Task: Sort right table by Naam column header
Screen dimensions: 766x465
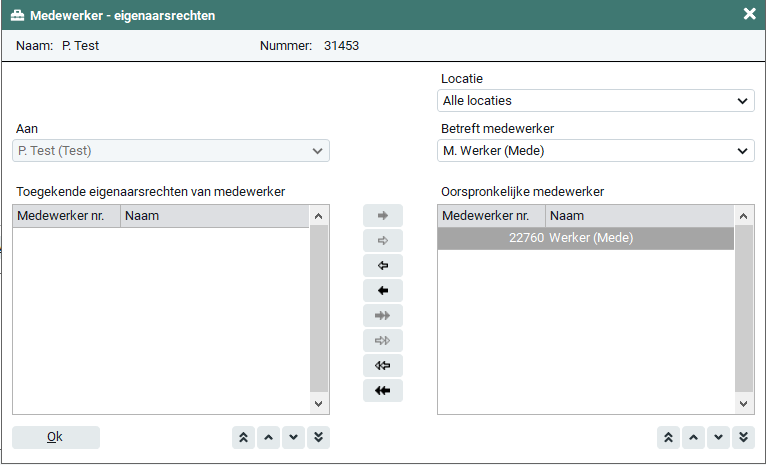Action: coord(638,216)
